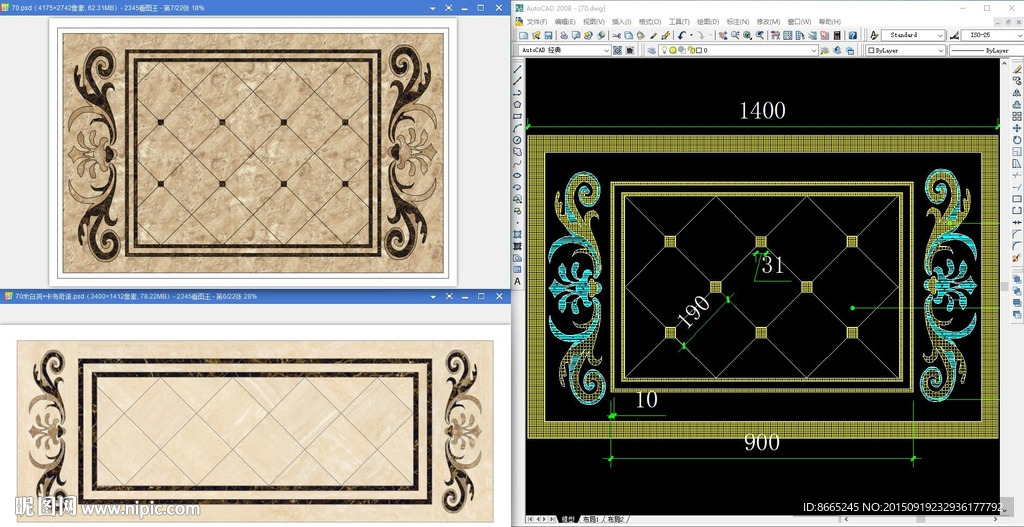Open the 文件(F) menu
The width and height of the screenshot is (1024, 527).
pyautogui.click(x=537, y=22)
